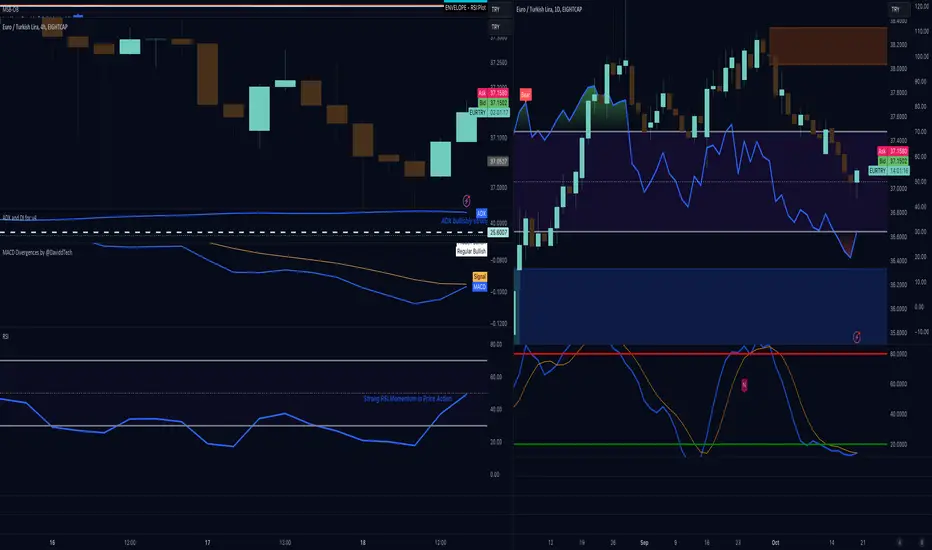This screenshot has height=550, width=932.
Task: Select the blue rectangle zone on the 1D chart
Action: [701, 306]
